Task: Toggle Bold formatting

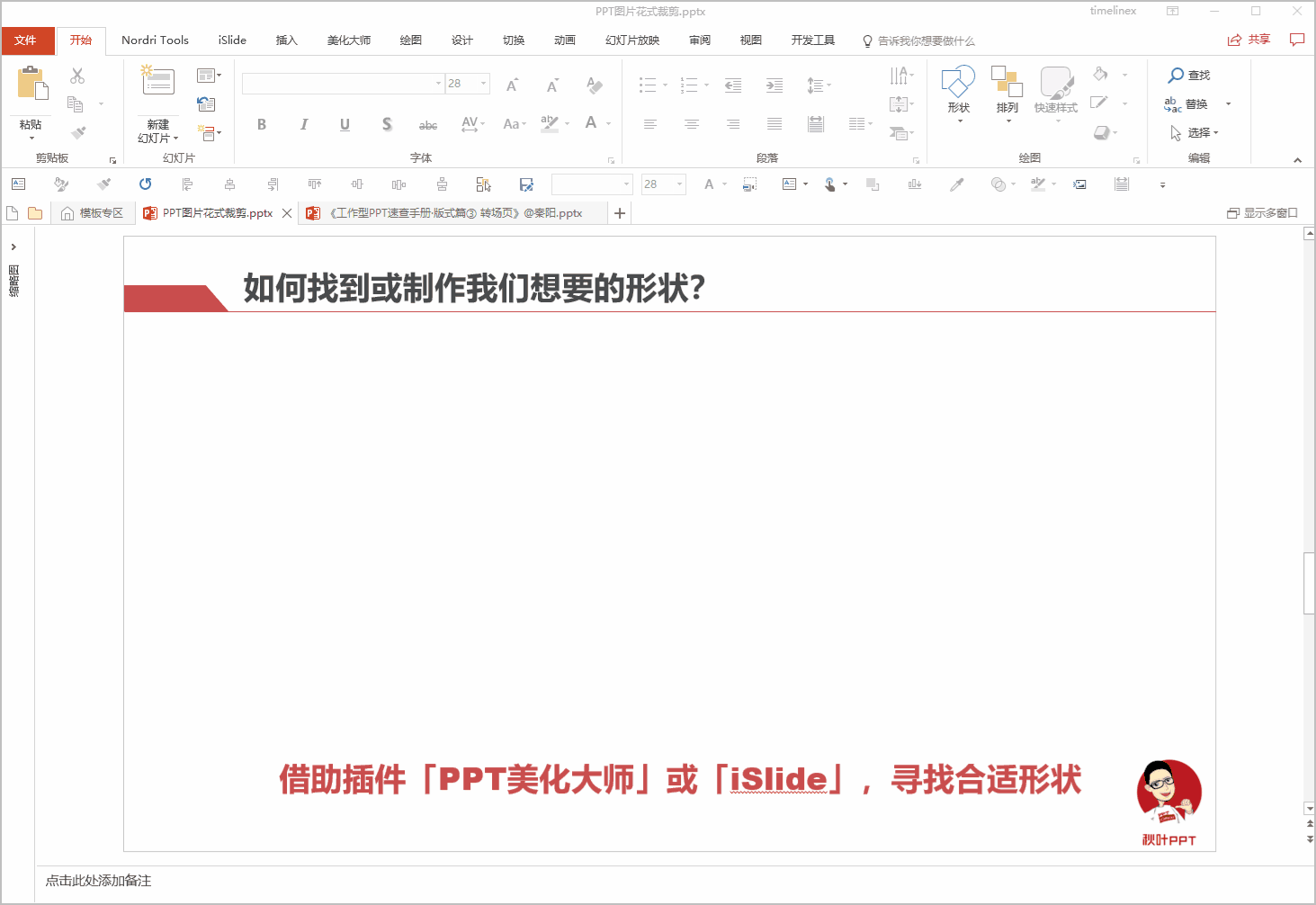Action: [x=262, y=124]
